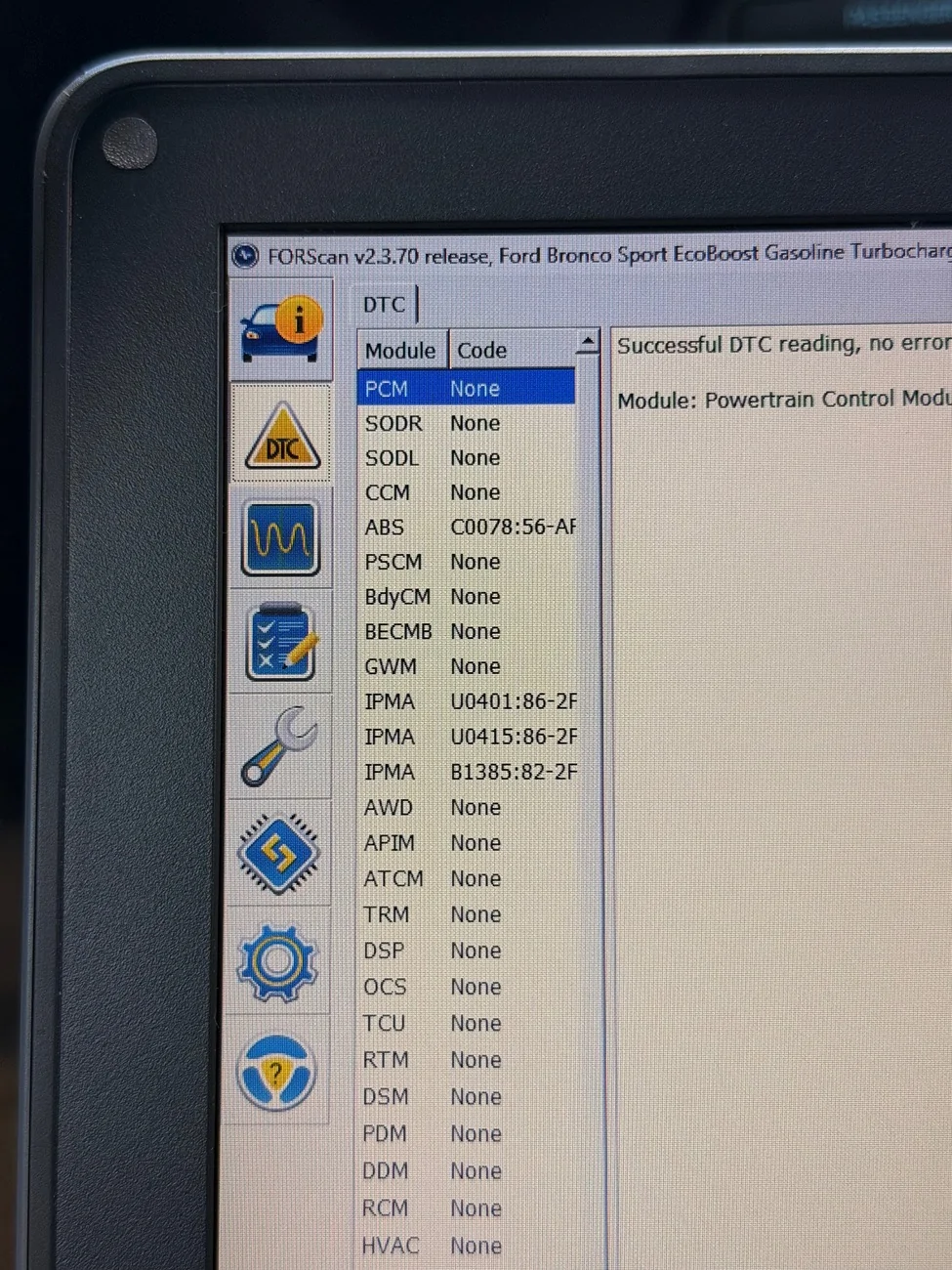952x1270 pixels.
Task: Select IPMA row with code U0401
Action: [467, 701]
